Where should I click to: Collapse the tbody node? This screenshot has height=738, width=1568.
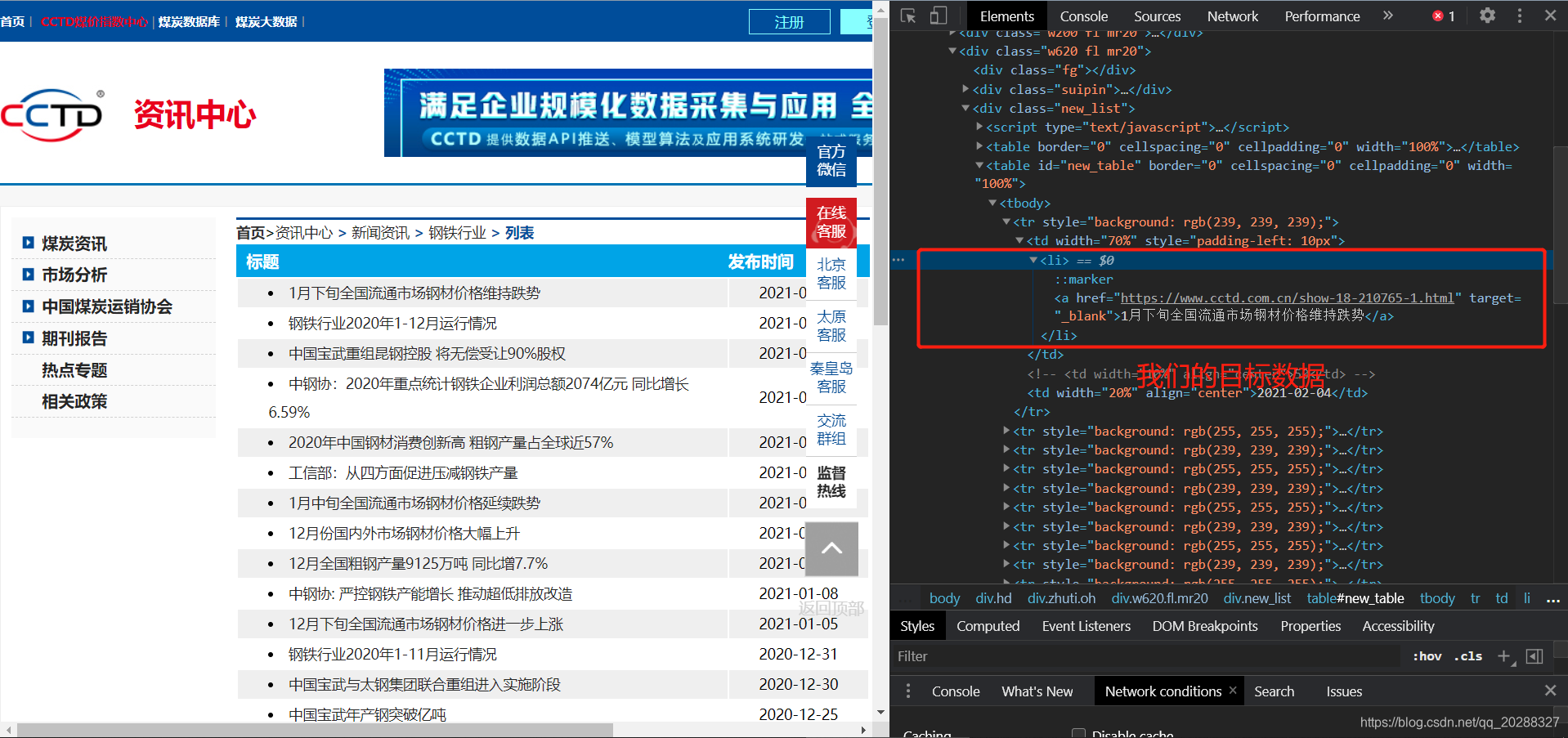tap(992, 203)
